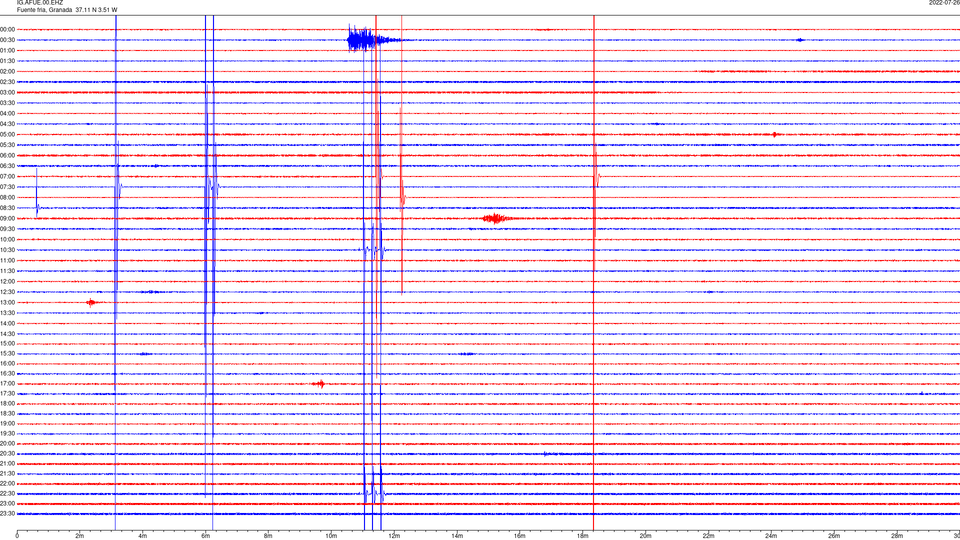Click the small blue event near 25m on 00:30 trace
The height and width of the screenshot is (540, 960).
pos(800,40)
